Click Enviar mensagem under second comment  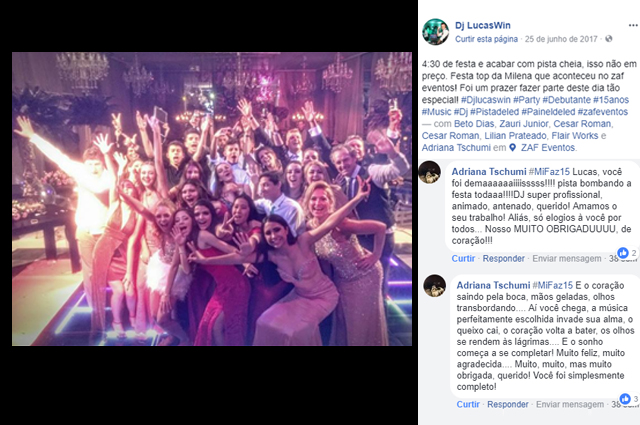click(570, 404)
